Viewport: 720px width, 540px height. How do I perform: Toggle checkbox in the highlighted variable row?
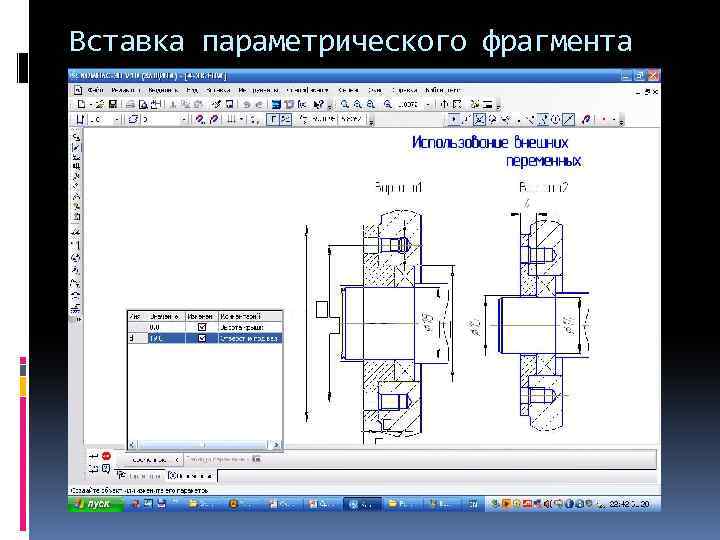[x=202, y=338]
